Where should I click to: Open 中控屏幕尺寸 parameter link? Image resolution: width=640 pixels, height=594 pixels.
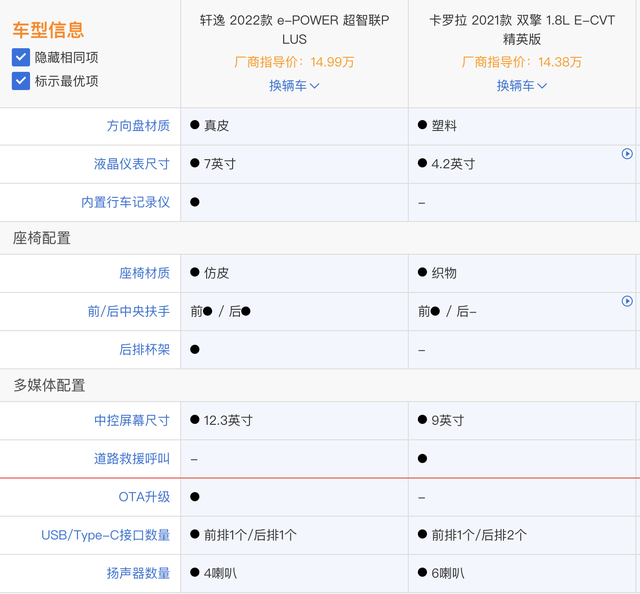[x=132, y=420]
